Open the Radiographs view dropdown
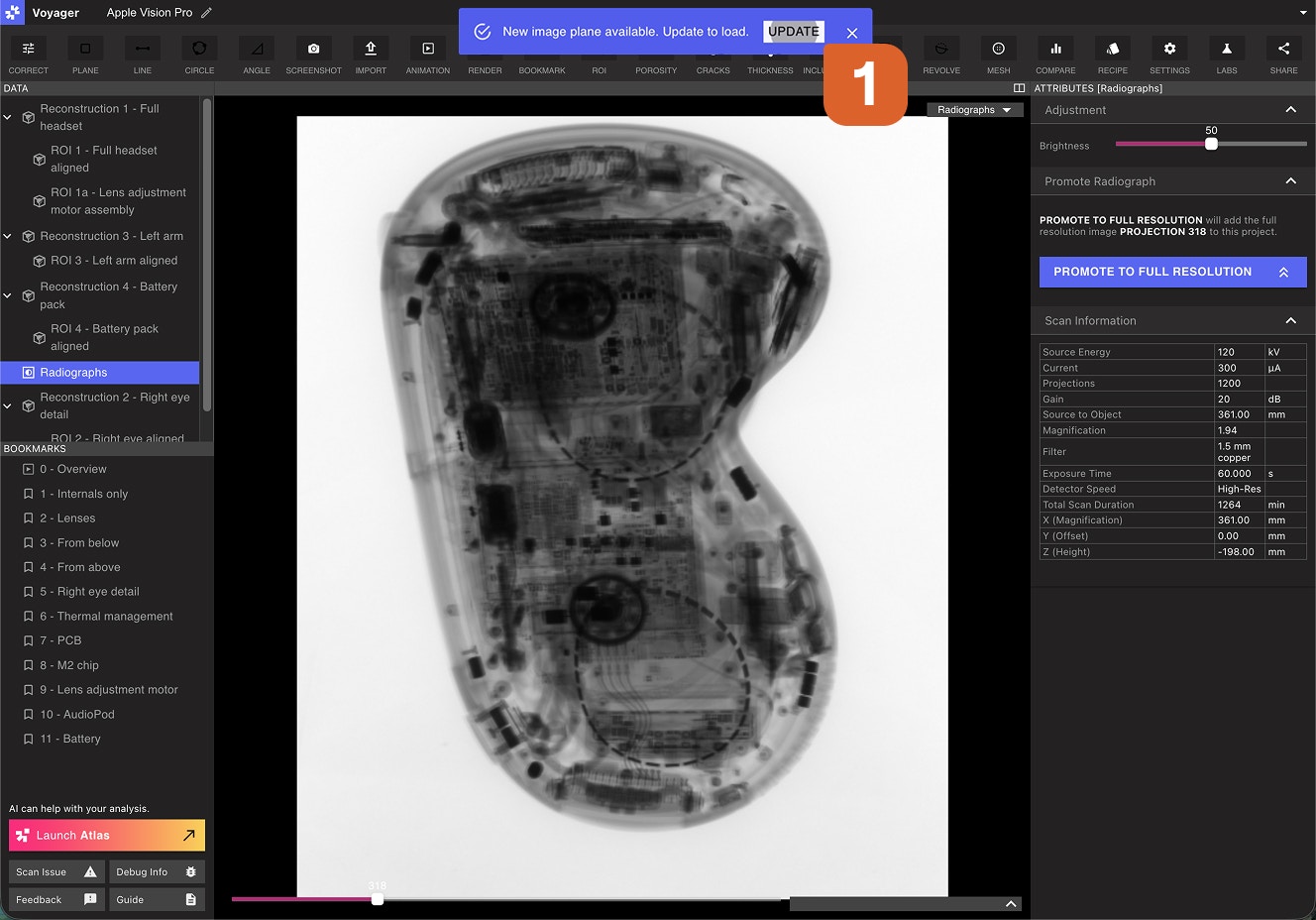Viewport: 1316px width, 920px height. tap(974, 110)
